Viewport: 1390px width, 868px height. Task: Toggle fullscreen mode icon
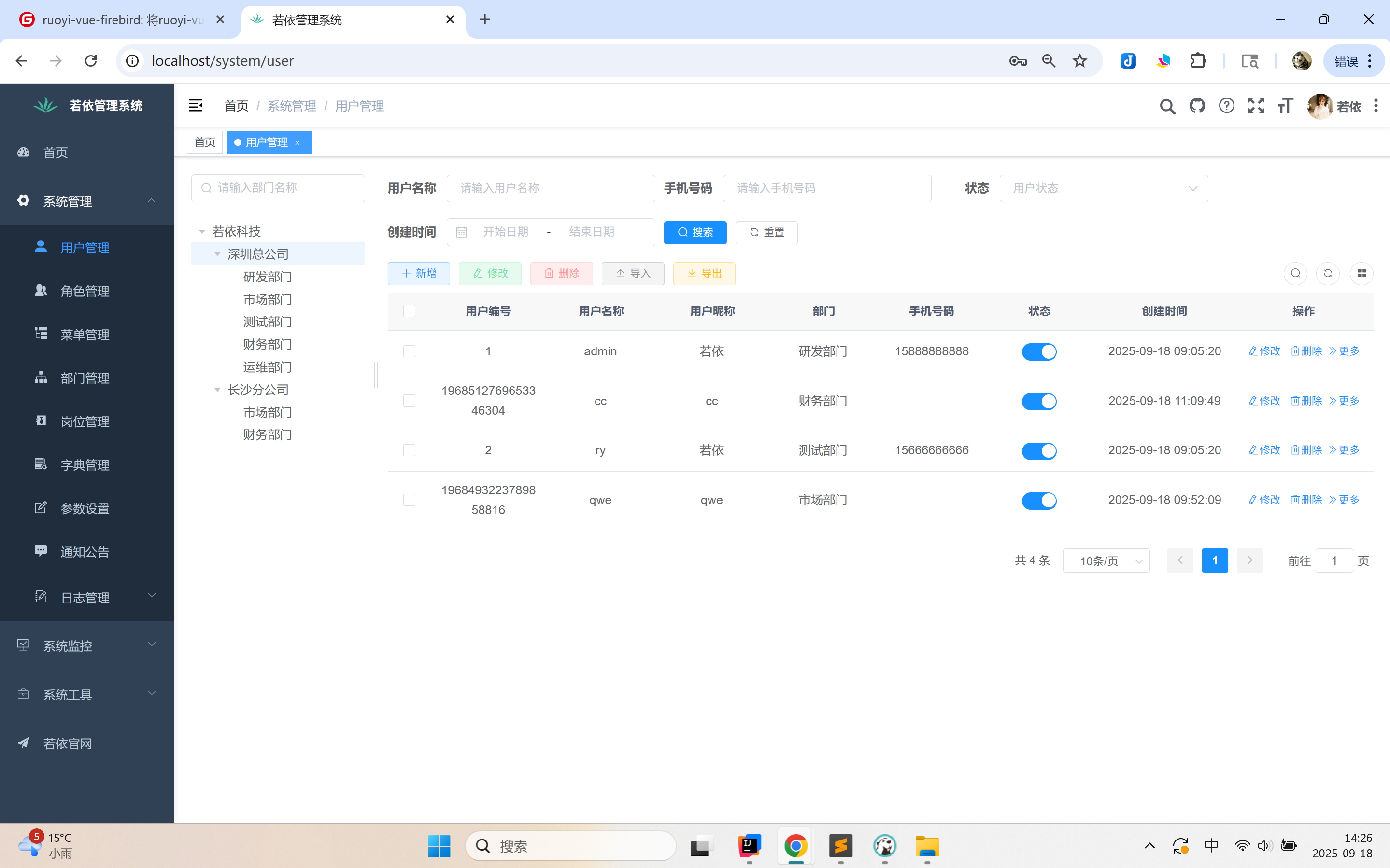1256,106
